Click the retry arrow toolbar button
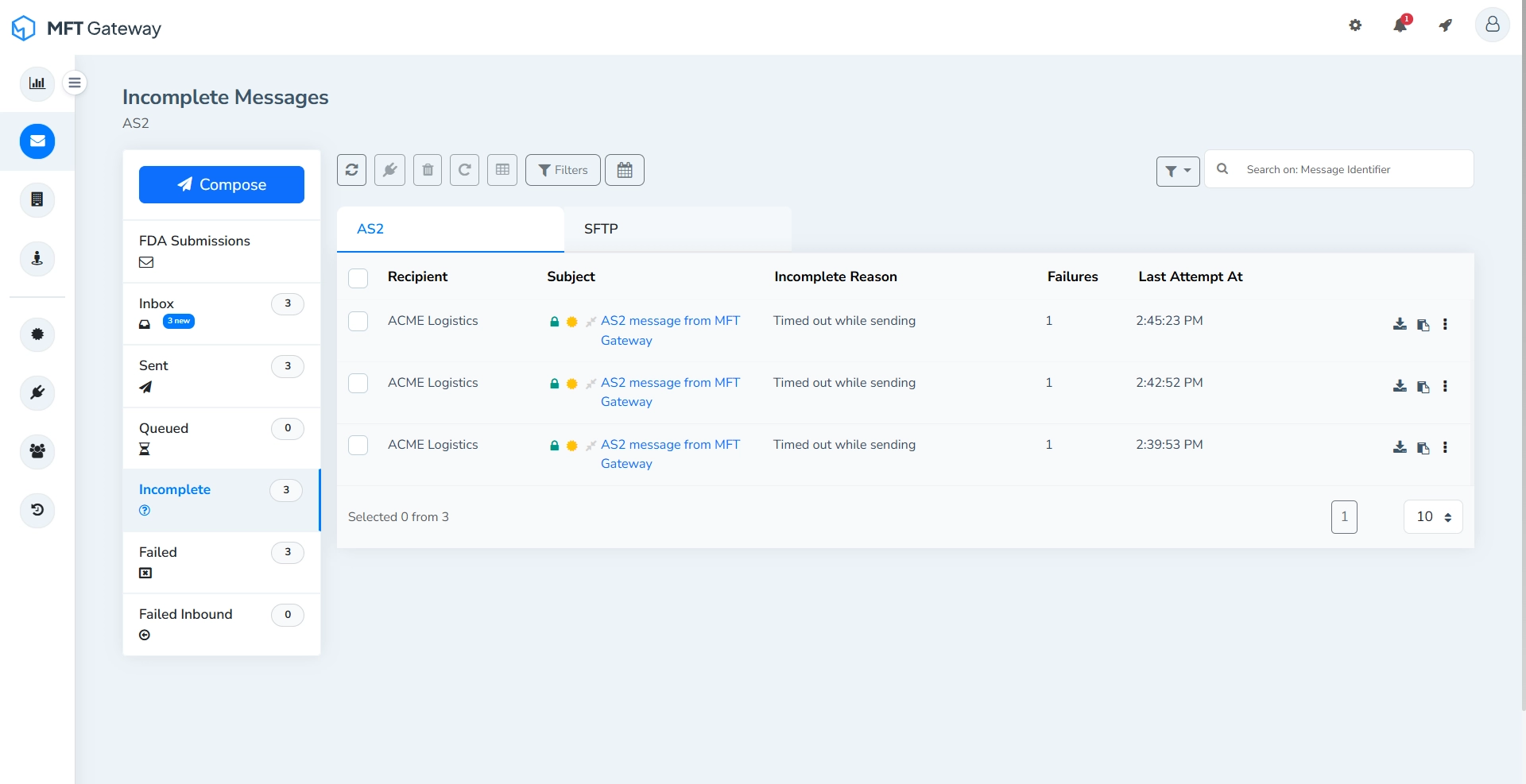The image size is (1526, 784). 465,170
